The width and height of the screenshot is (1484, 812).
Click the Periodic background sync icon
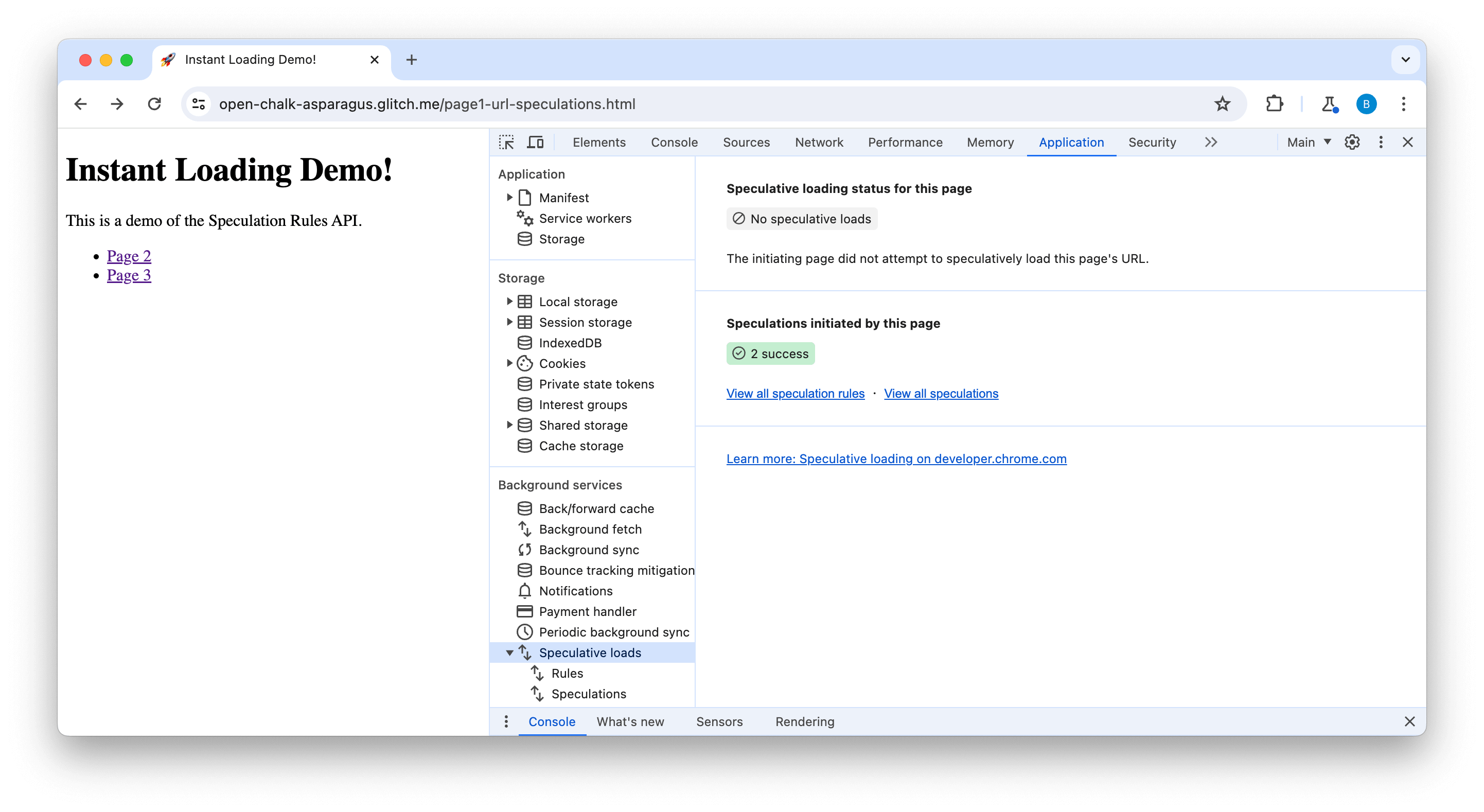click(x=524, y=631)
